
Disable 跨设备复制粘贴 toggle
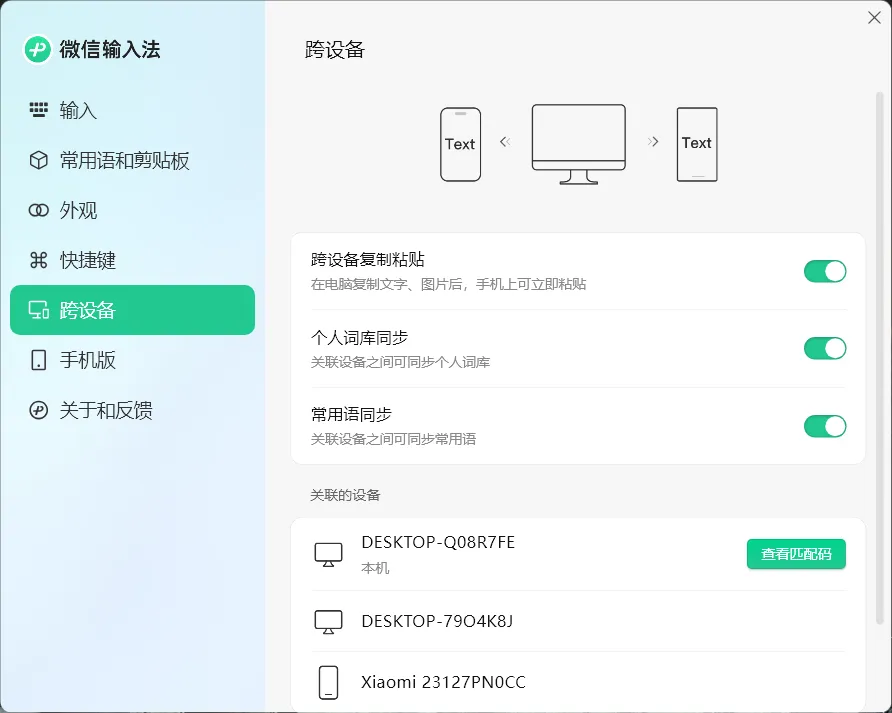[825, 271]
